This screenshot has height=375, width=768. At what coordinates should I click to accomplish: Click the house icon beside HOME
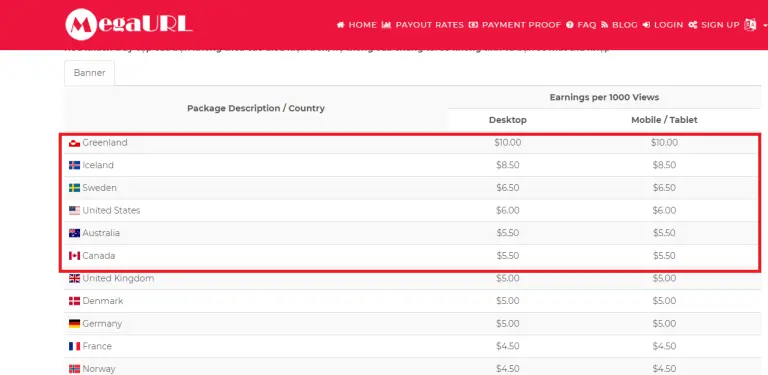pyautogui.click(x=341, y=25)
